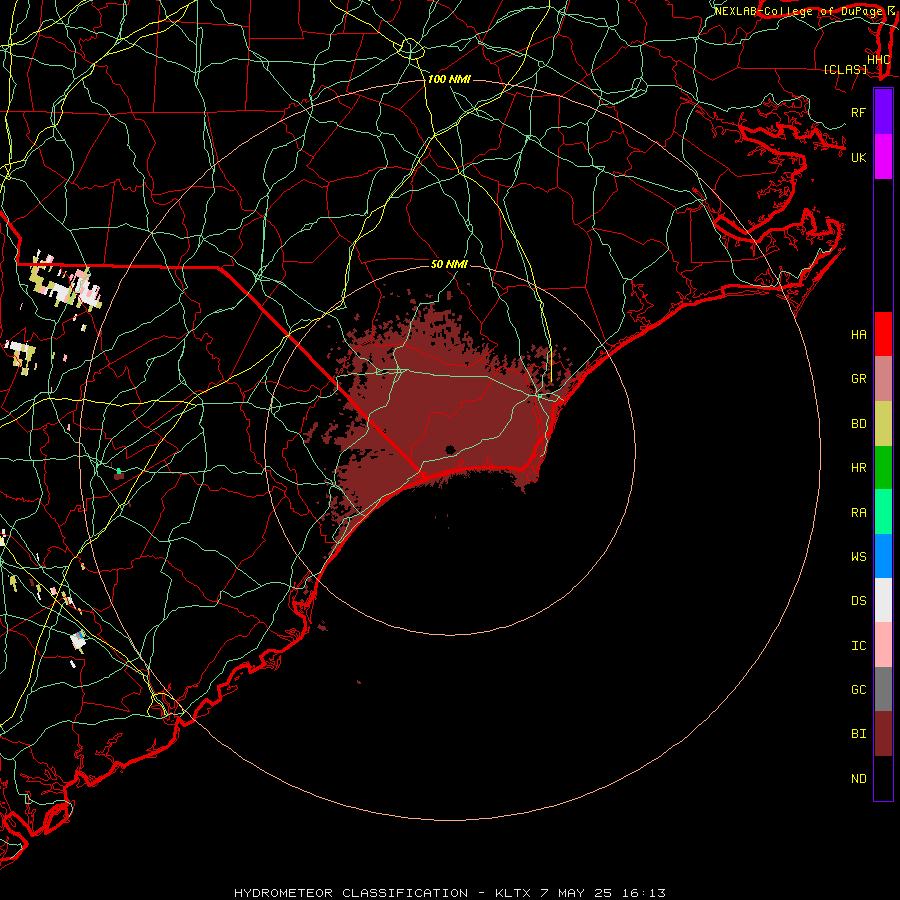Click the 100 NMI range ring label
900x900 pixels.
[x=449, y=79]
